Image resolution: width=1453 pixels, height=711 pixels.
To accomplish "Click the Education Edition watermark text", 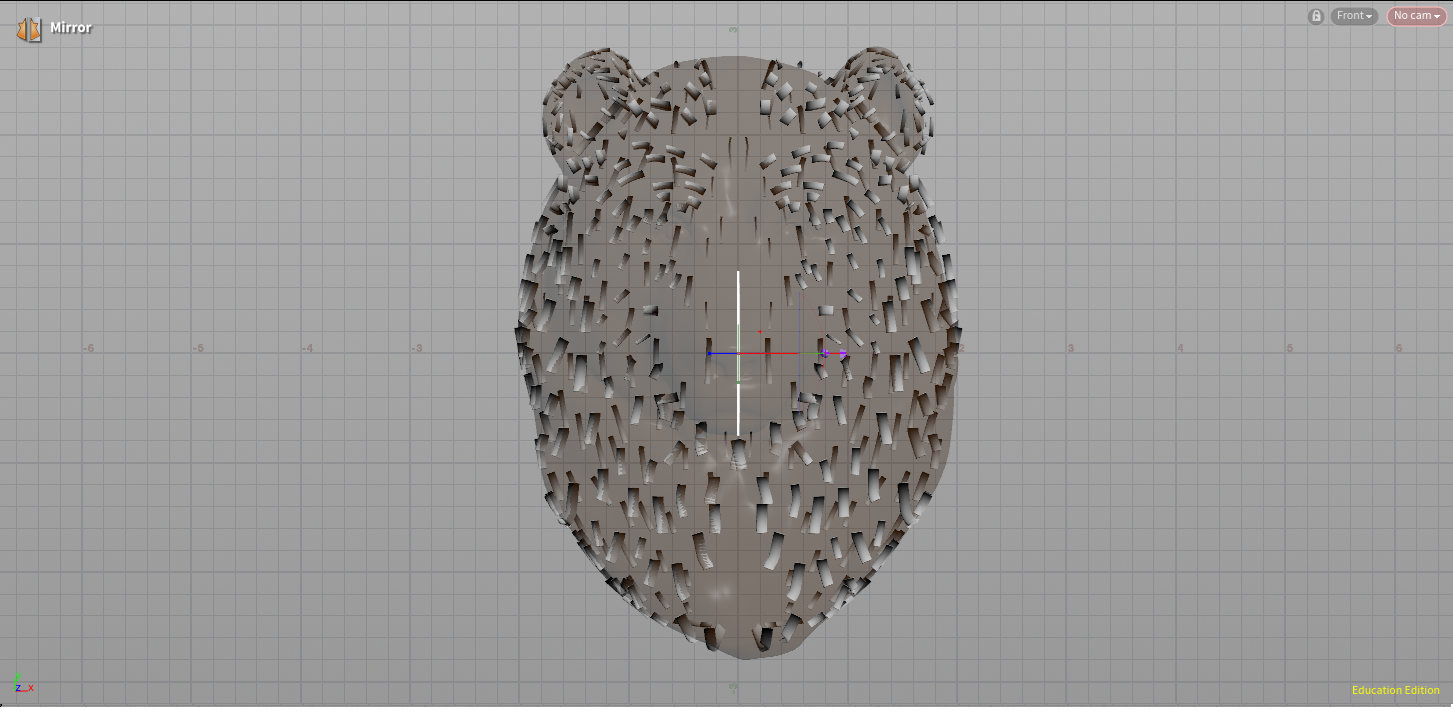I will pyautogui.click(x=1395, y=690).
